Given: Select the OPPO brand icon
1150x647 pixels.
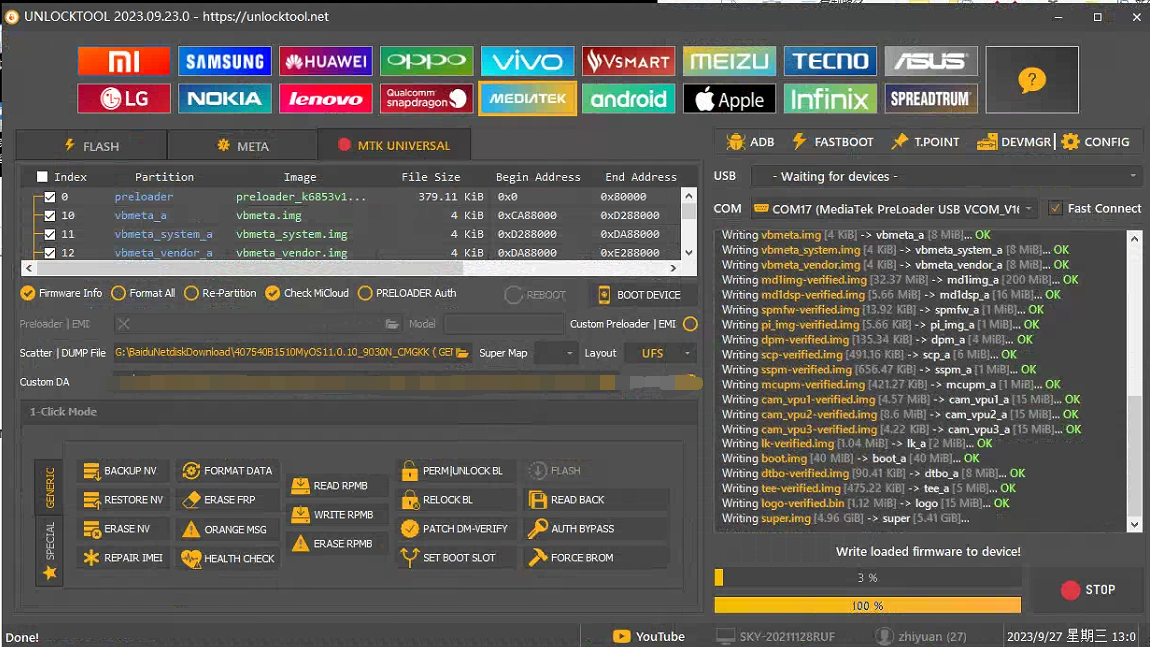Looking at the screenshot, I should point(426,61).
